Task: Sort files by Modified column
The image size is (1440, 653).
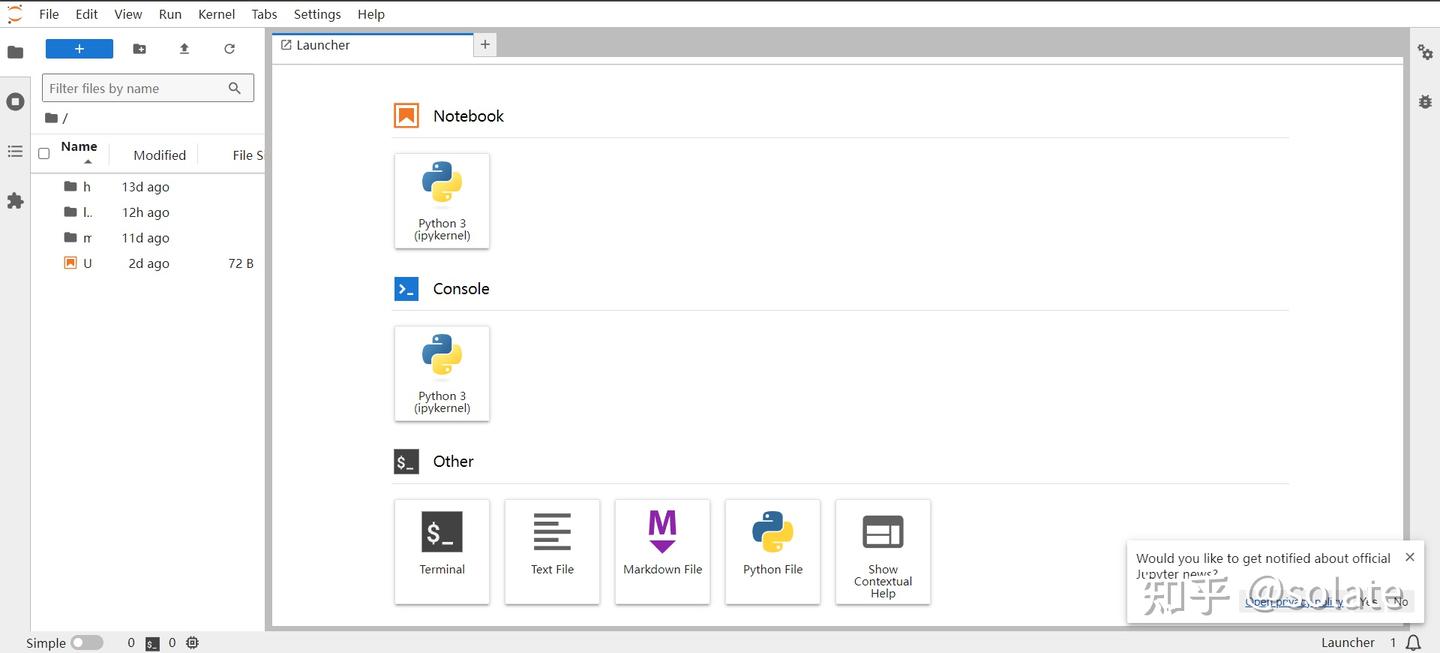Action: coord(160,155)
